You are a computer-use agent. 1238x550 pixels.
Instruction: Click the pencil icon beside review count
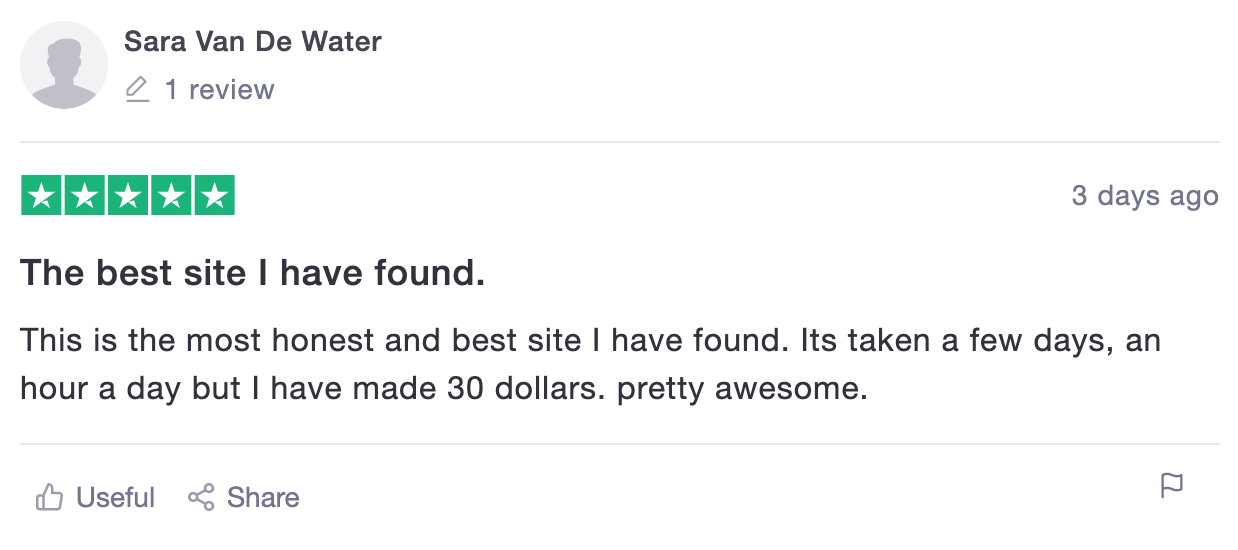point(138,90)
